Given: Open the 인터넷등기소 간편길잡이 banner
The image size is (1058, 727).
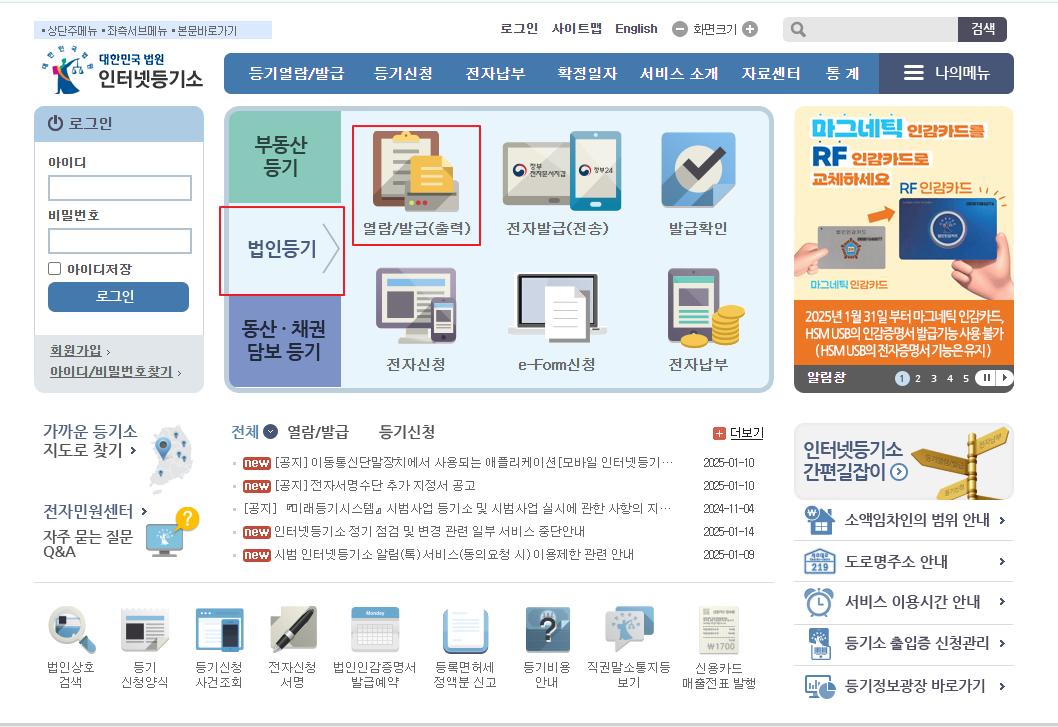Looking at the screenshot, I should click(903, 462).
